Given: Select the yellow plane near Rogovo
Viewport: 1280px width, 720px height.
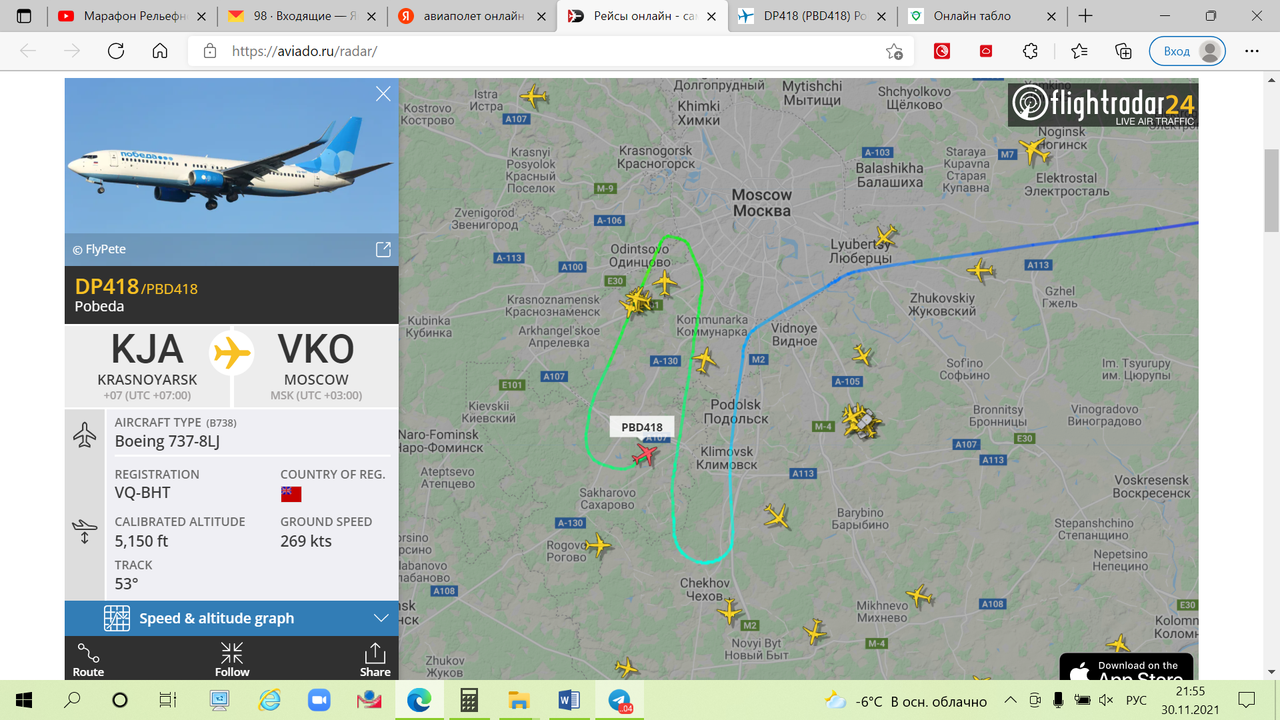Looking at the screenshot, I should [598, 546].
